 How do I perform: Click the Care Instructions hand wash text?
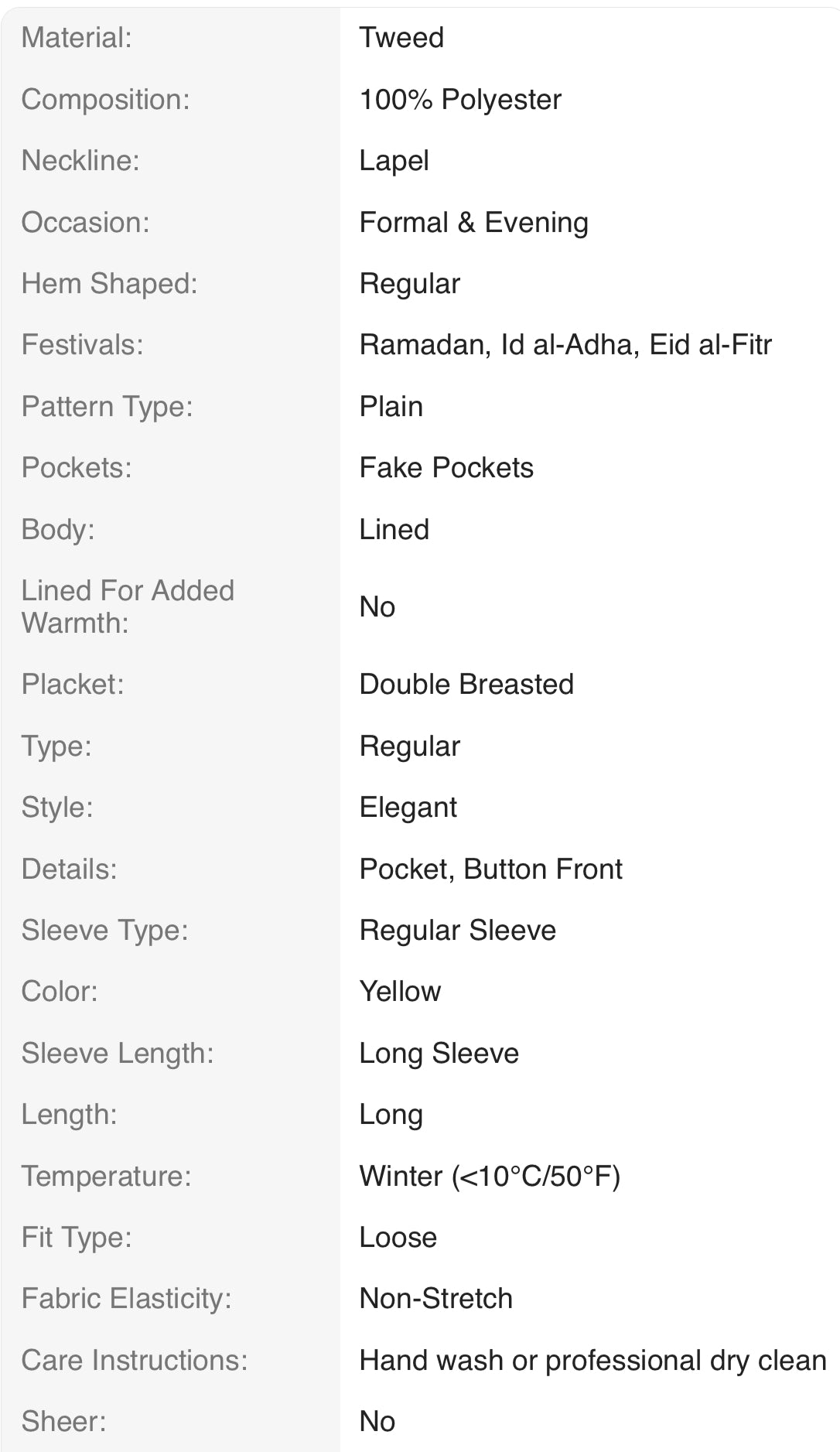[x=592, y=1361]
